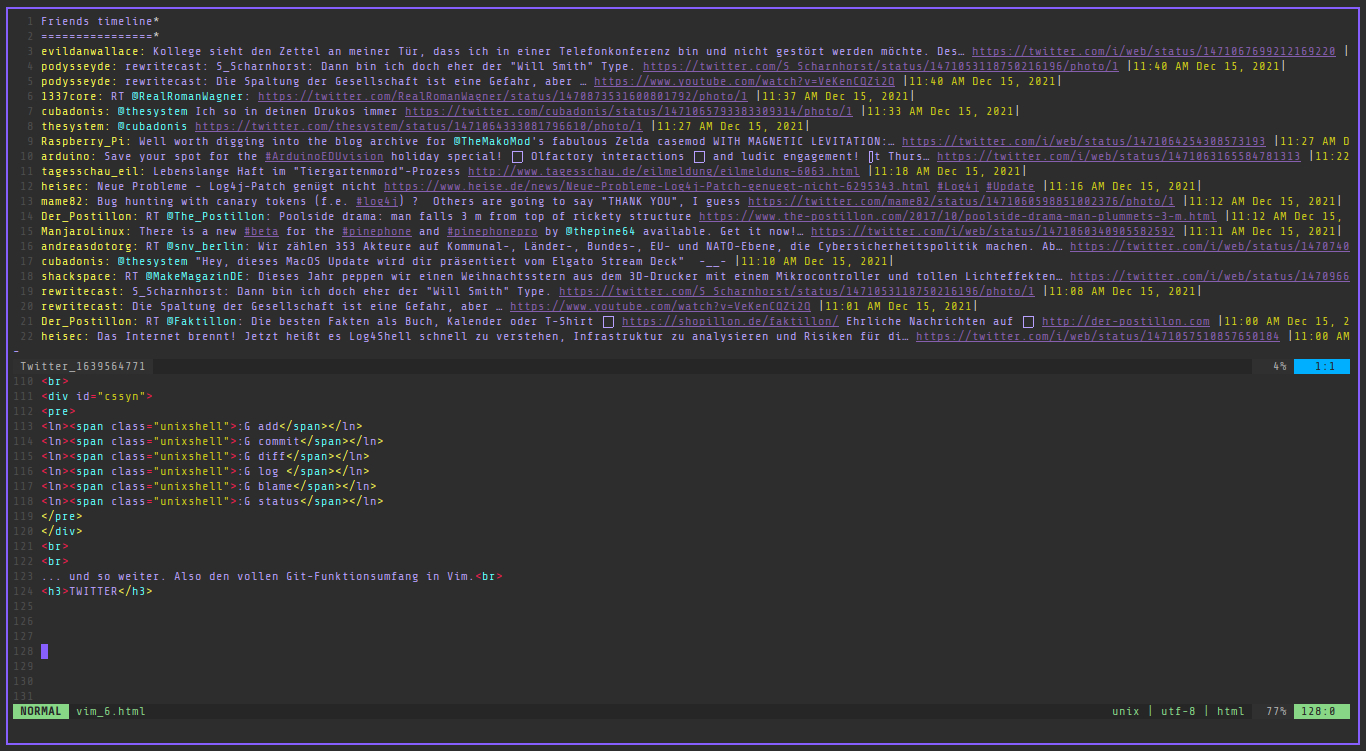Click the #ArduinoEDUvision hashtag
This screenshot has height=751, width=1366.
(324, 156)
